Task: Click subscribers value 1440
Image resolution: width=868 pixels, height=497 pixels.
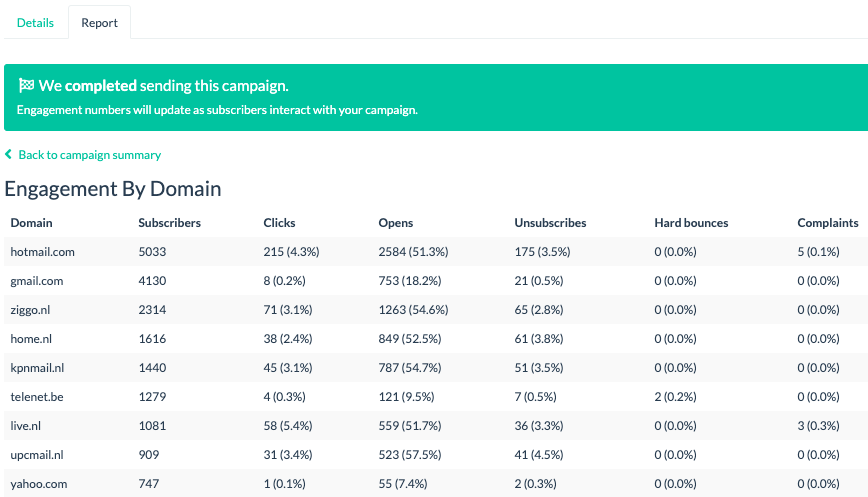Action: [152, 368]
